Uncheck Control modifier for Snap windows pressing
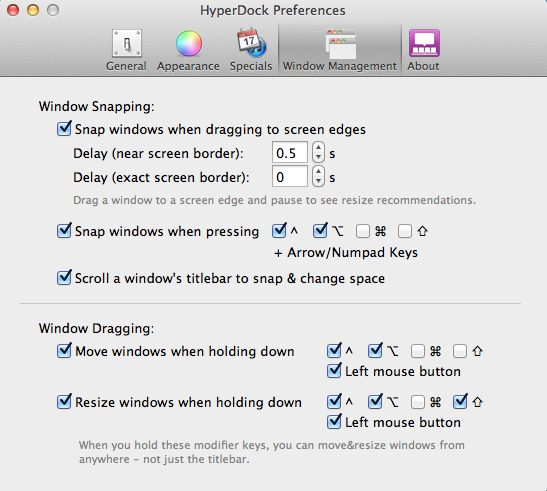 click(279, 231)
